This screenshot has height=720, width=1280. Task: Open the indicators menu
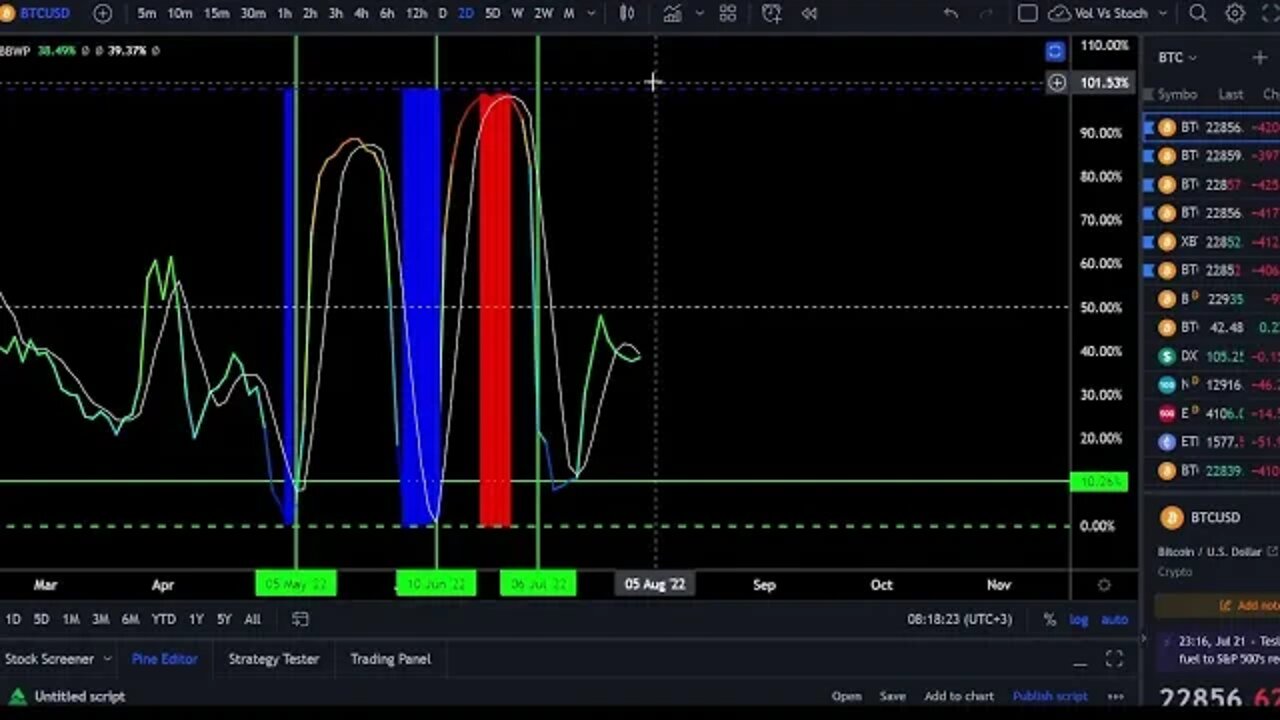coord(672,13)
